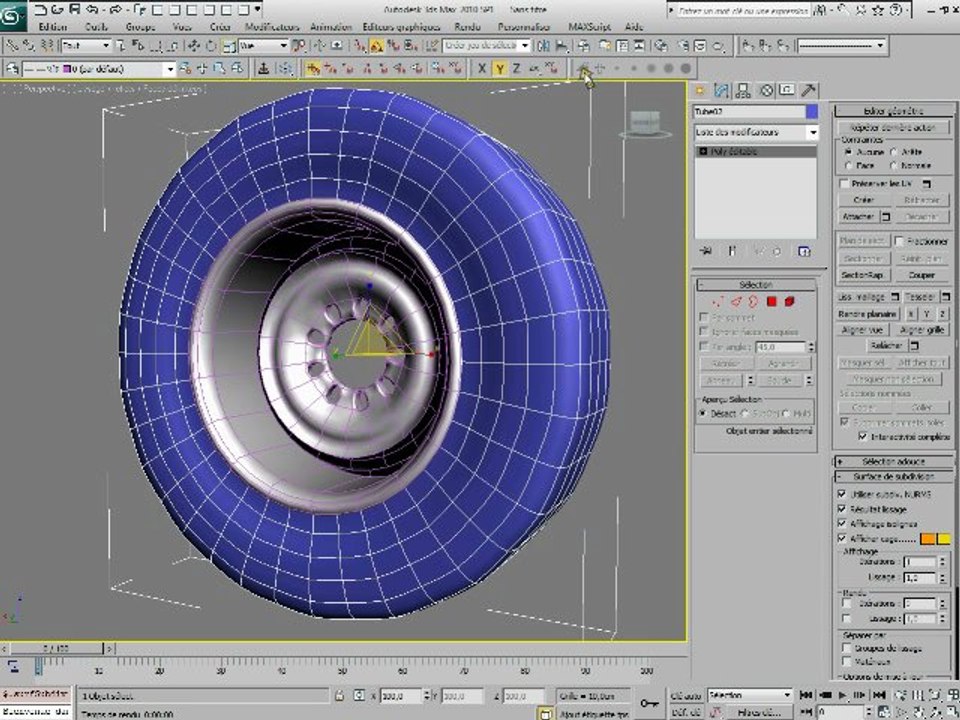Click the Mirror tool icon in main toolbar
Image resolution: width=960 pixels, height=720 pixels.
[x=544, y=46]
